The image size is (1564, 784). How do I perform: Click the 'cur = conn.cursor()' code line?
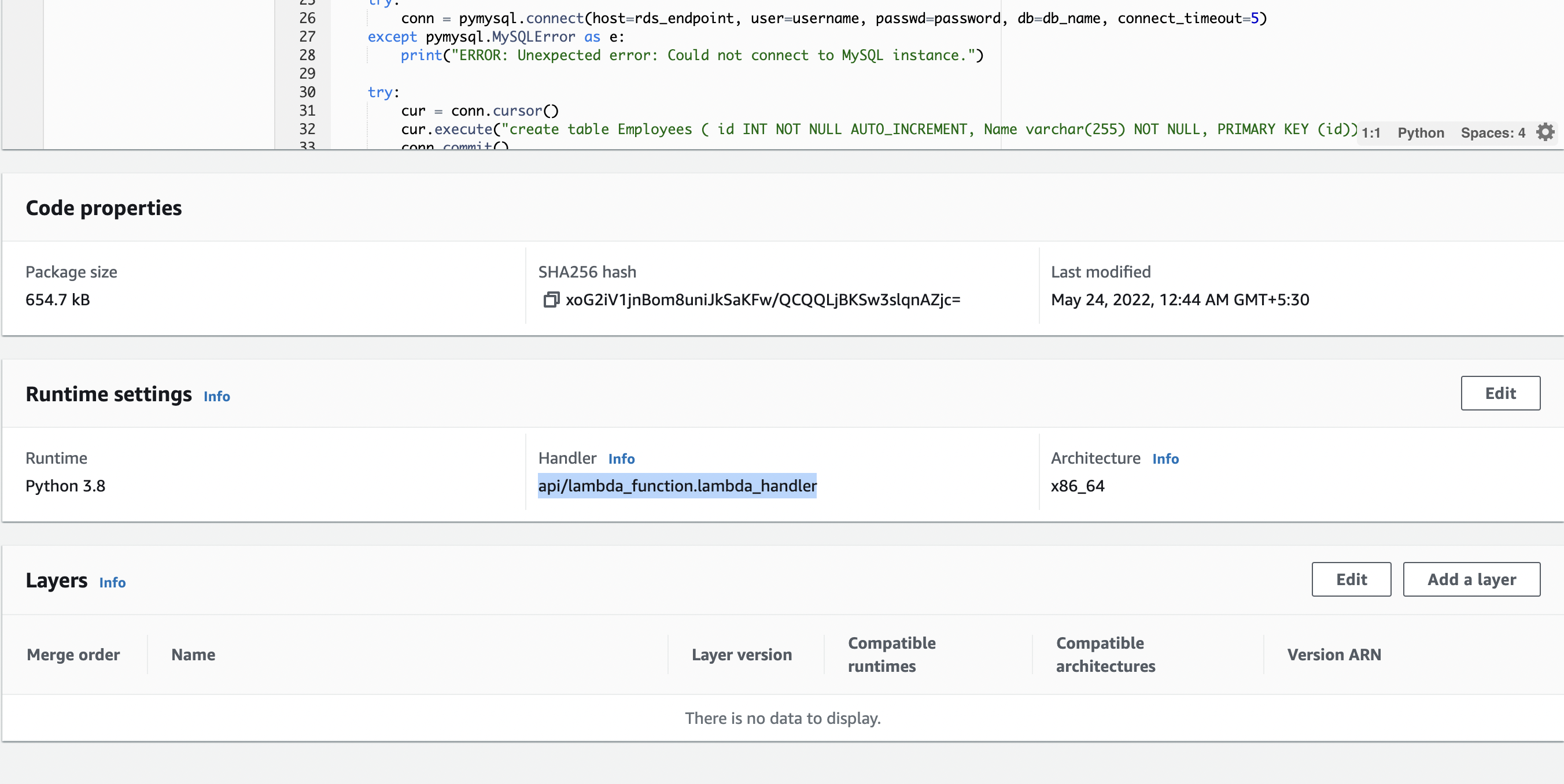click(x=479, y=111)
